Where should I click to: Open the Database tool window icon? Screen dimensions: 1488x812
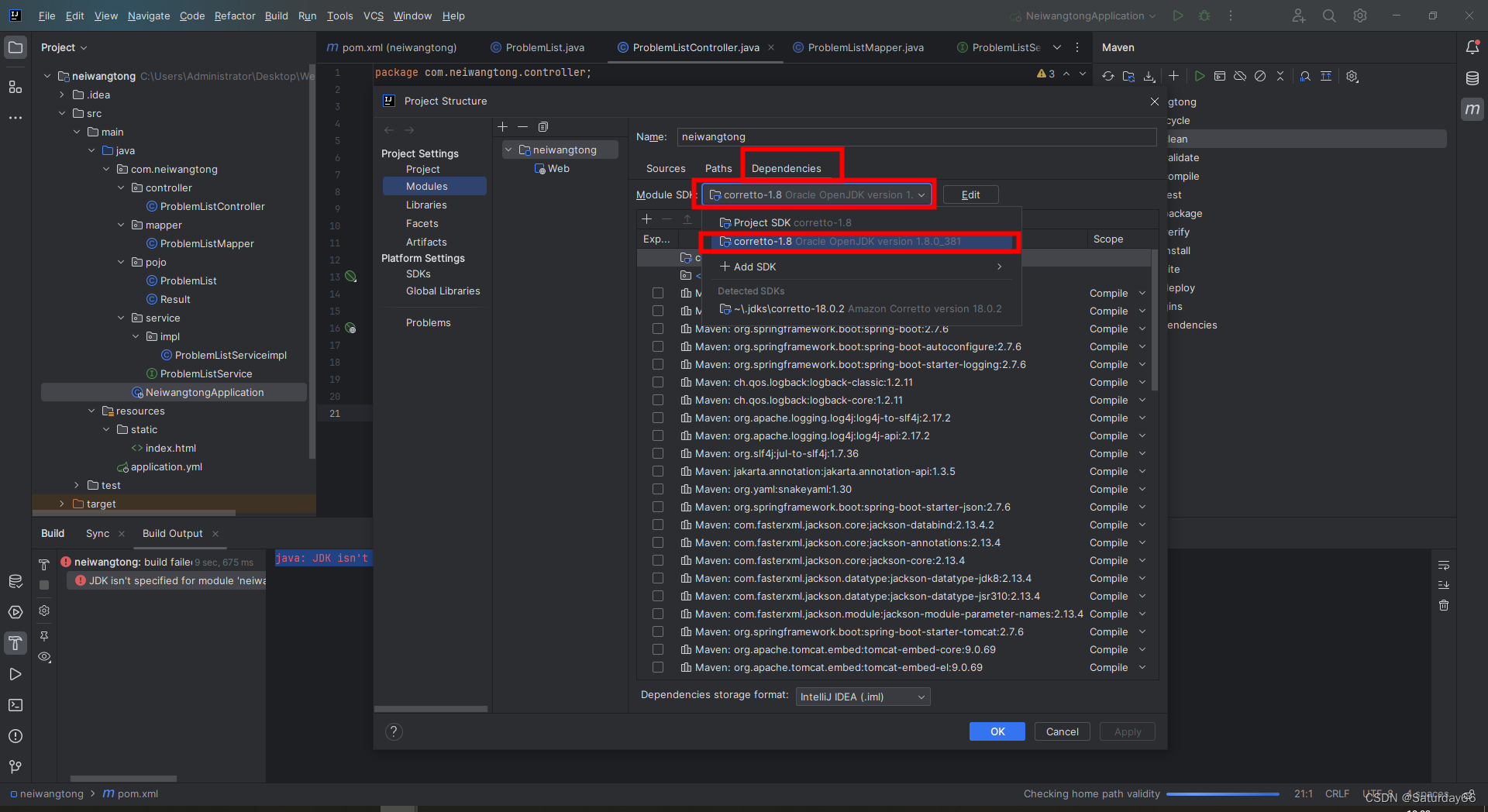1472,78
